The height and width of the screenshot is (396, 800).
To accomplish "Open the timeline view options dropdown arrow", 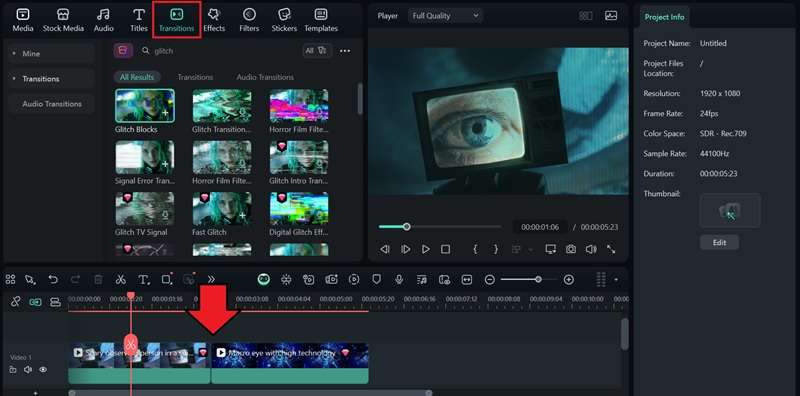I will [615, 280].
